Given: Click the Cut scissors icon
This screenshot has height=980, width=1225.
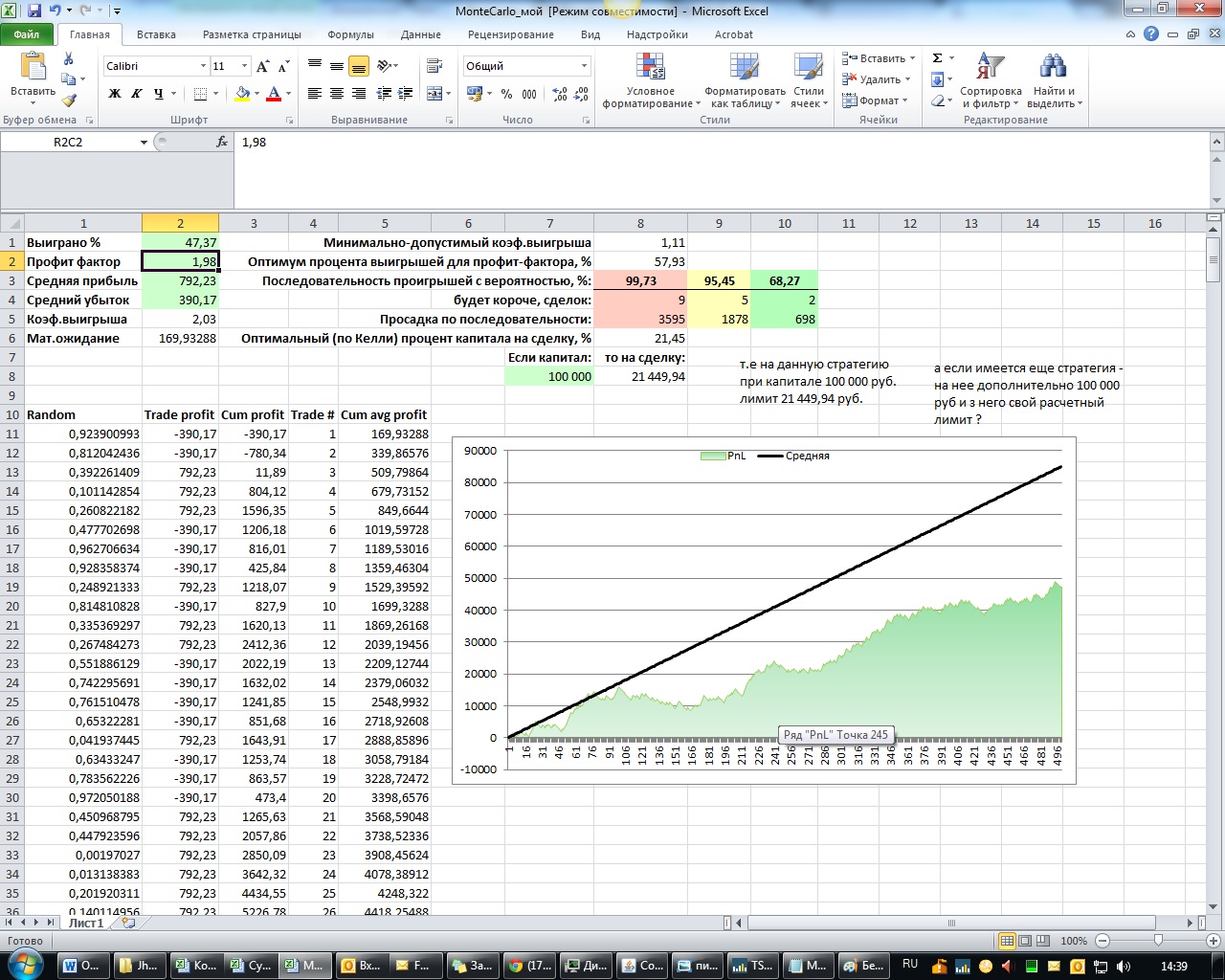Looking at the screenshot, I should coord(69,59).
